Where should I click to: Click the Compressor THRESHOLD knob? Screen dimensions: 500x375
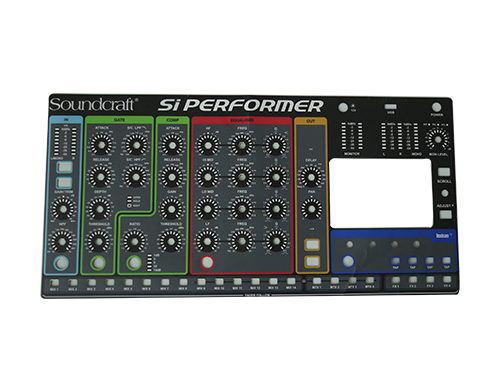[x=171, y=241]
